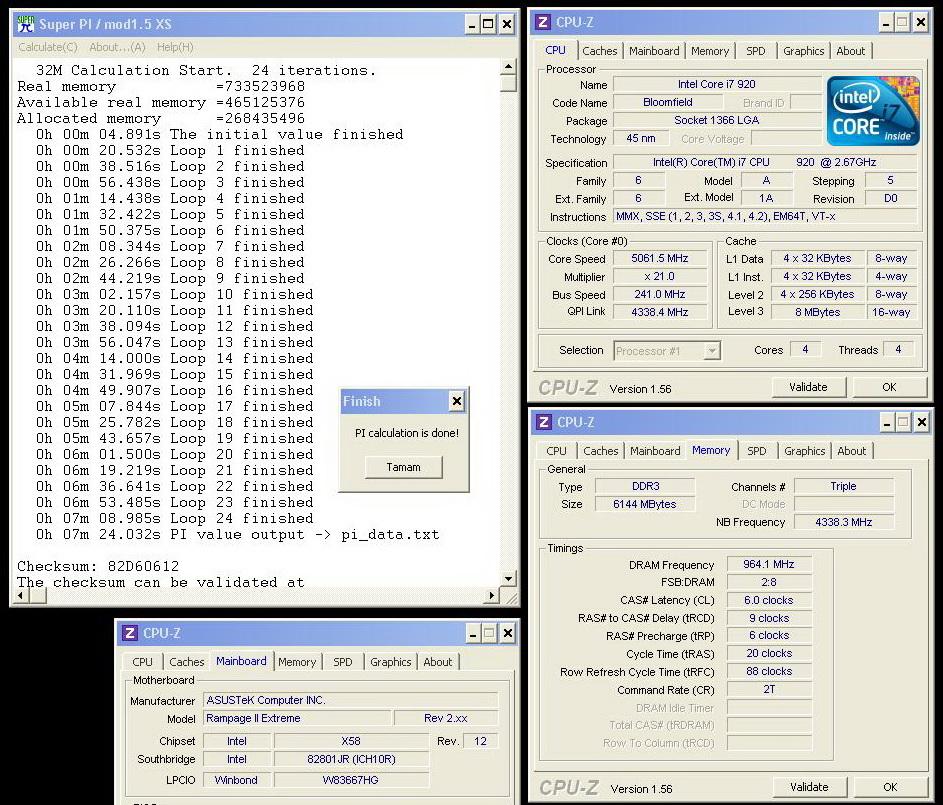Click Super PI vertical scrollbar up arrow
Image resolution: width=943 pixels, height=805 pixels.
[508, 67]
